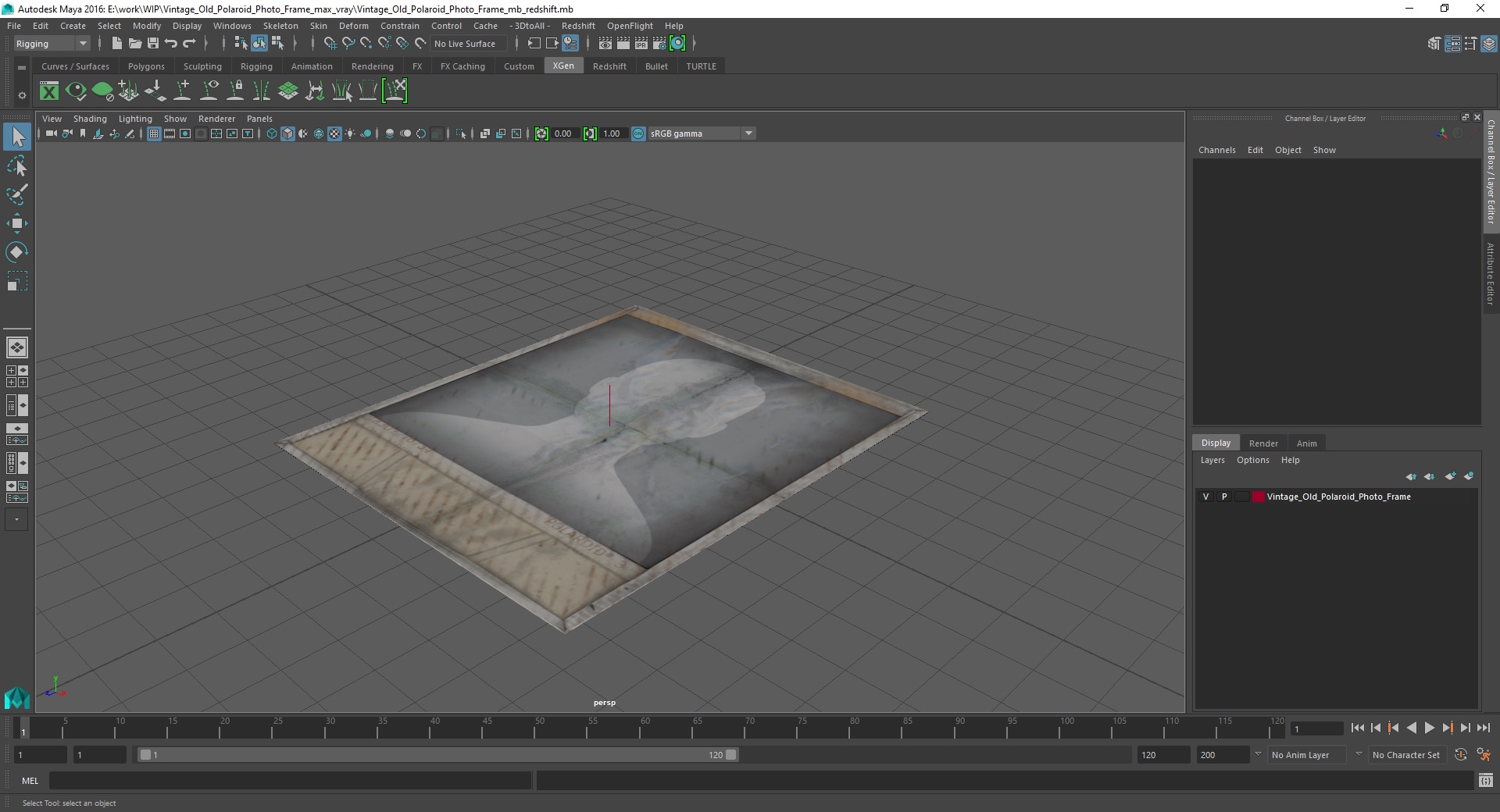Choose the Scale tool in toolbox

[16, 281]
